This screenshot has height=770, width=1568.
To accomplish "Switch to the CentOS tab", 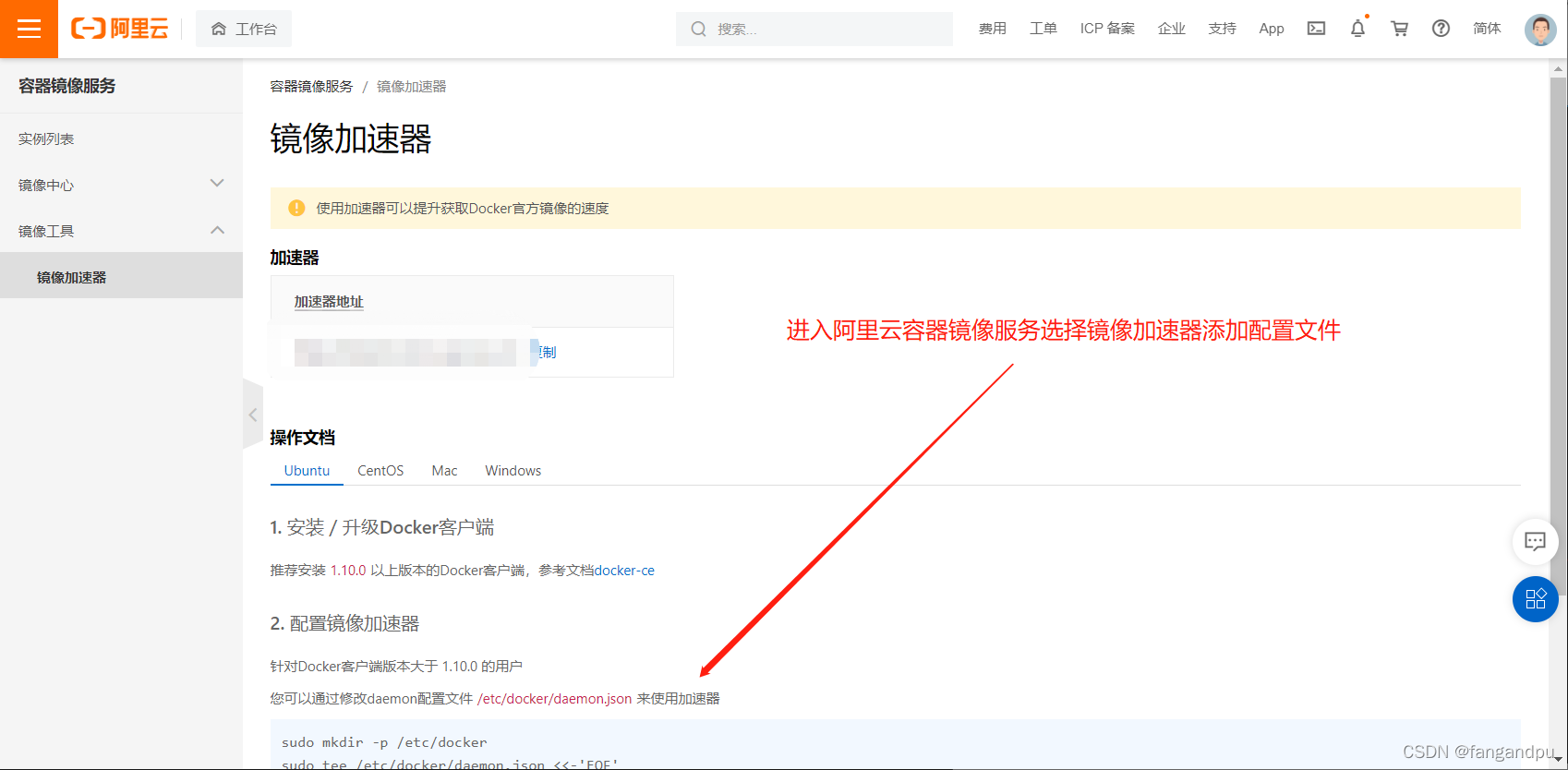I will click(x=380, y=470).
